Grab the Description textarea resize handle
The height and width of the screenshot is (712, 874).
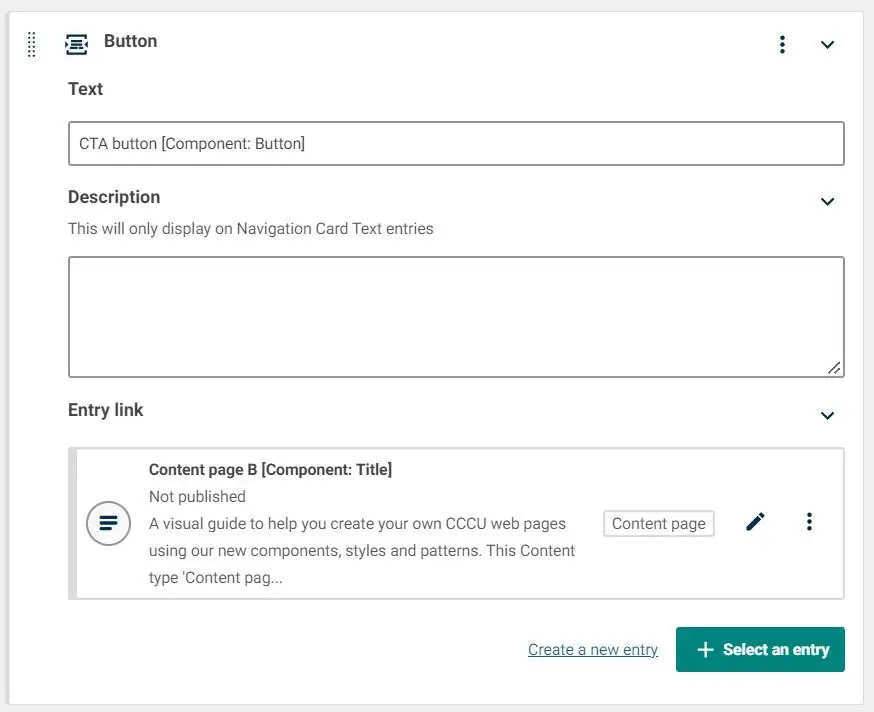[834, 368]
